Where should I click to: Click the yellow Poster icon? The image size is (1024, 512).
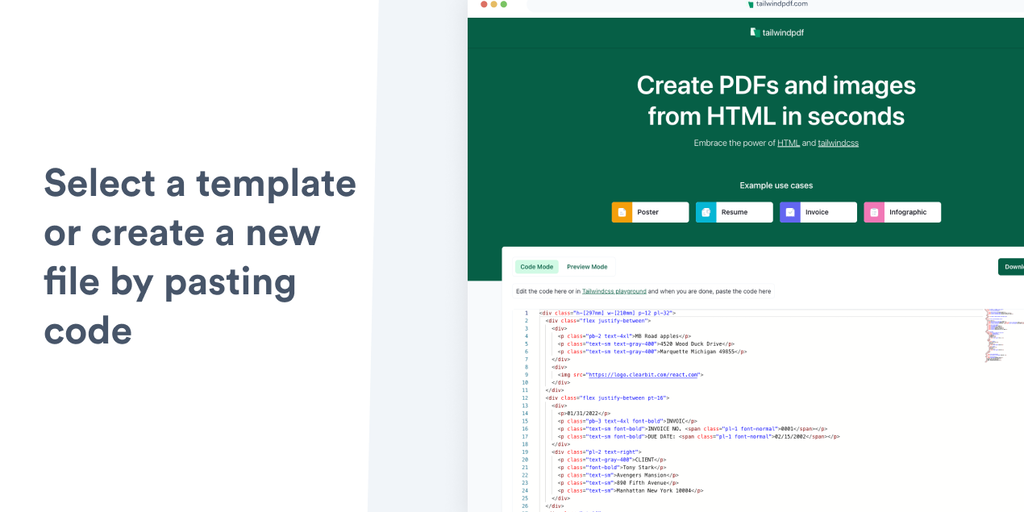point(622,212)
